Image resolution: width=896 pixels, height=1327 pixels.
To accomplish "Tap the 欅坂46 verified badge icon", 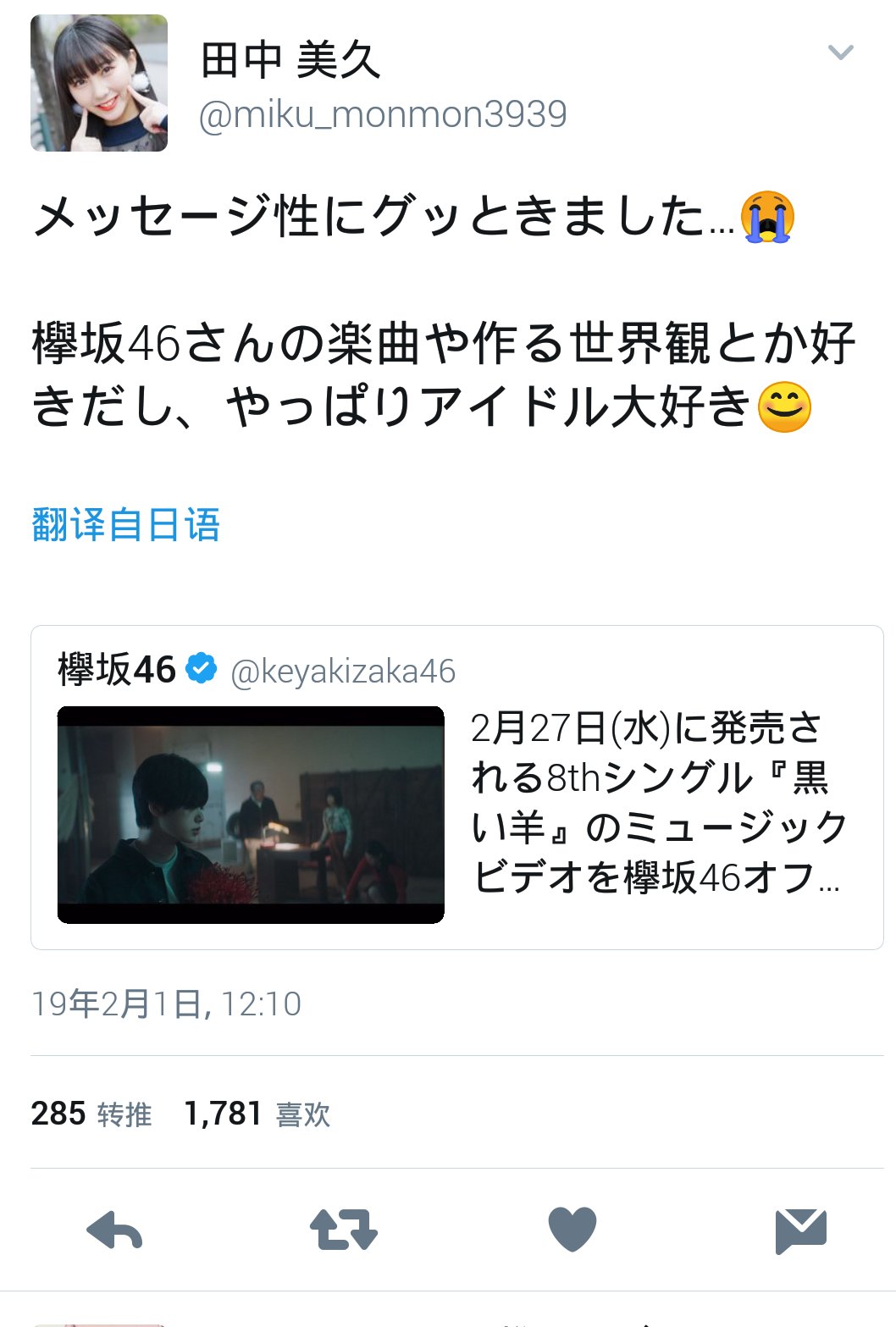I will 201,669.
